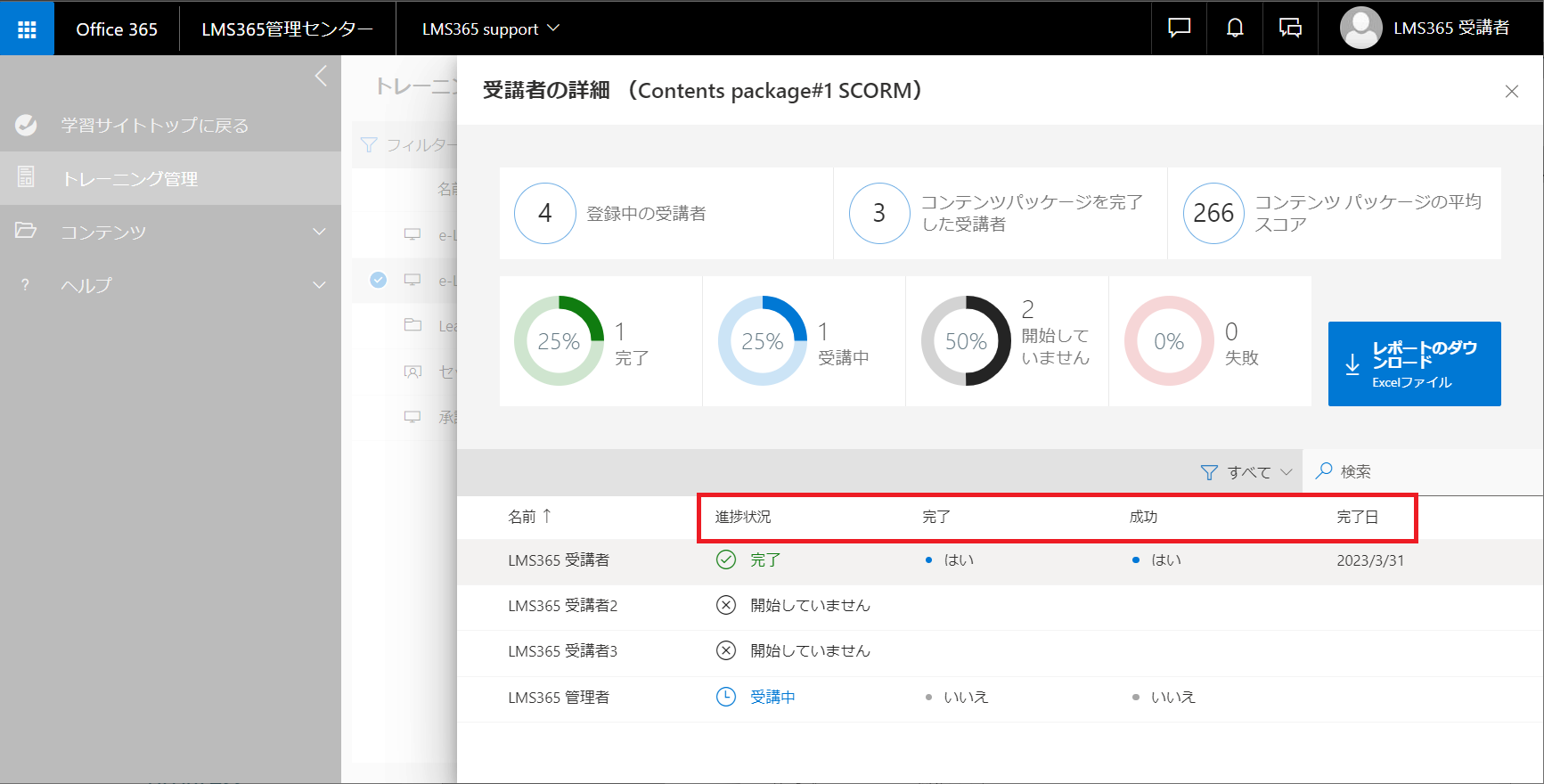Screen dimensions: 1544x784
Task: Click the checkmark icon beside 学習サイトトップに戻る
Action: click(27, 126)
